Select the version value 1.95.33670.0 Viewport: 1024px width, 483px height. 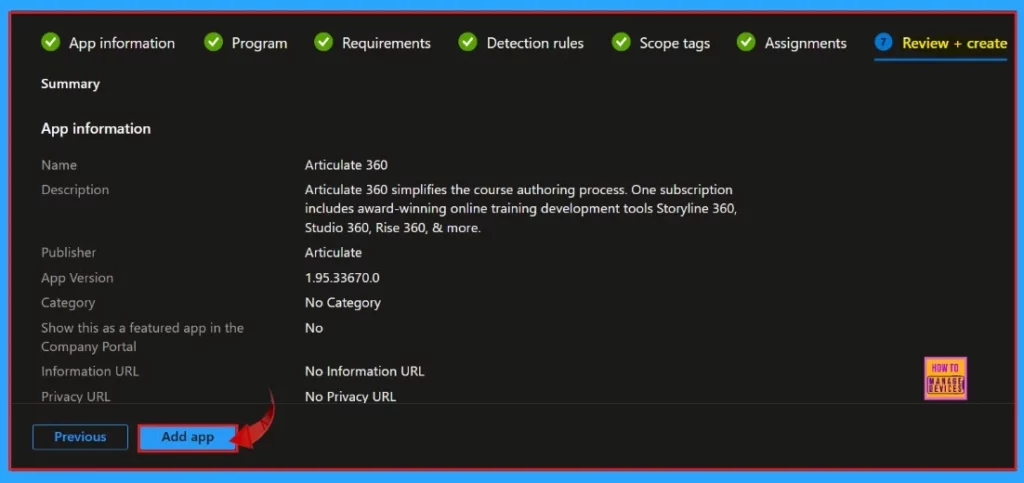(x=342, y=277)
